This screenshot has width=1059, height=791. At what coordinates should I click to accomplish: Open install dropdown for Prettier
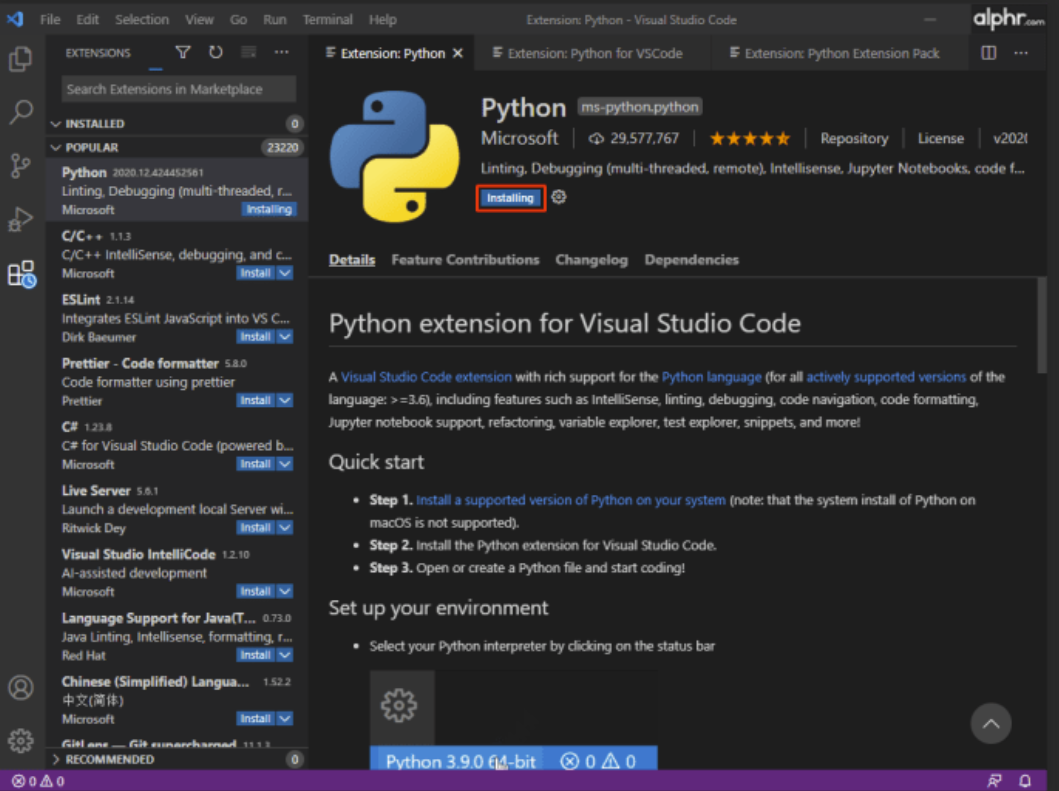click(x=285, y=401)
